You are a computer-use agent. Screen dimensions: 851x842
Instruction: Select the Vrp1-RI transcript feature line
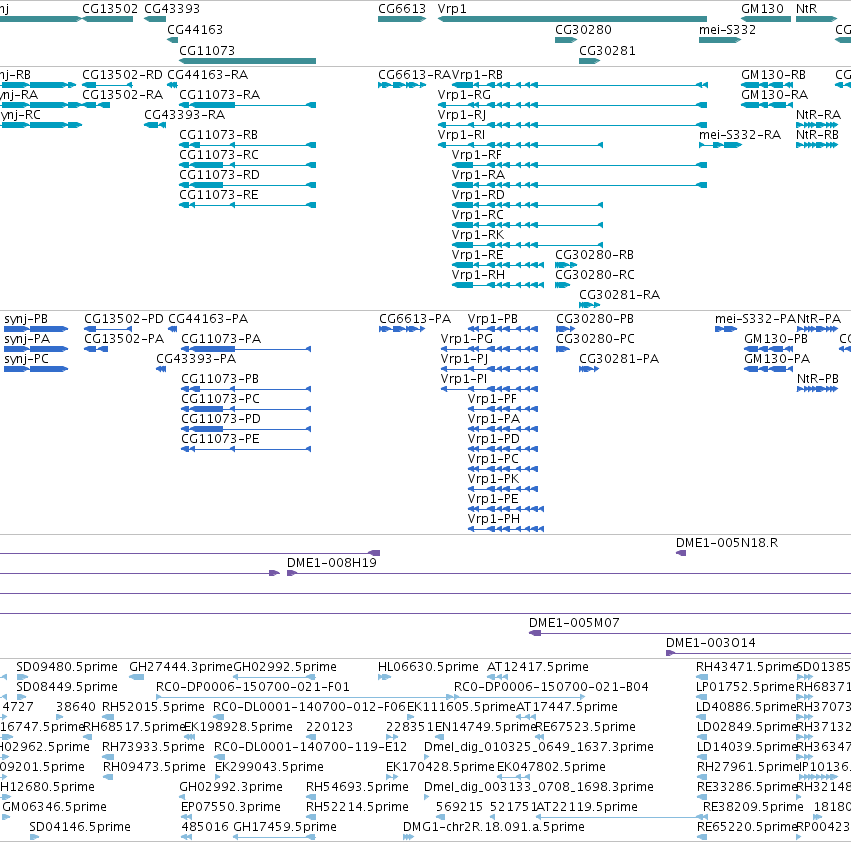(x=520, y=145)
